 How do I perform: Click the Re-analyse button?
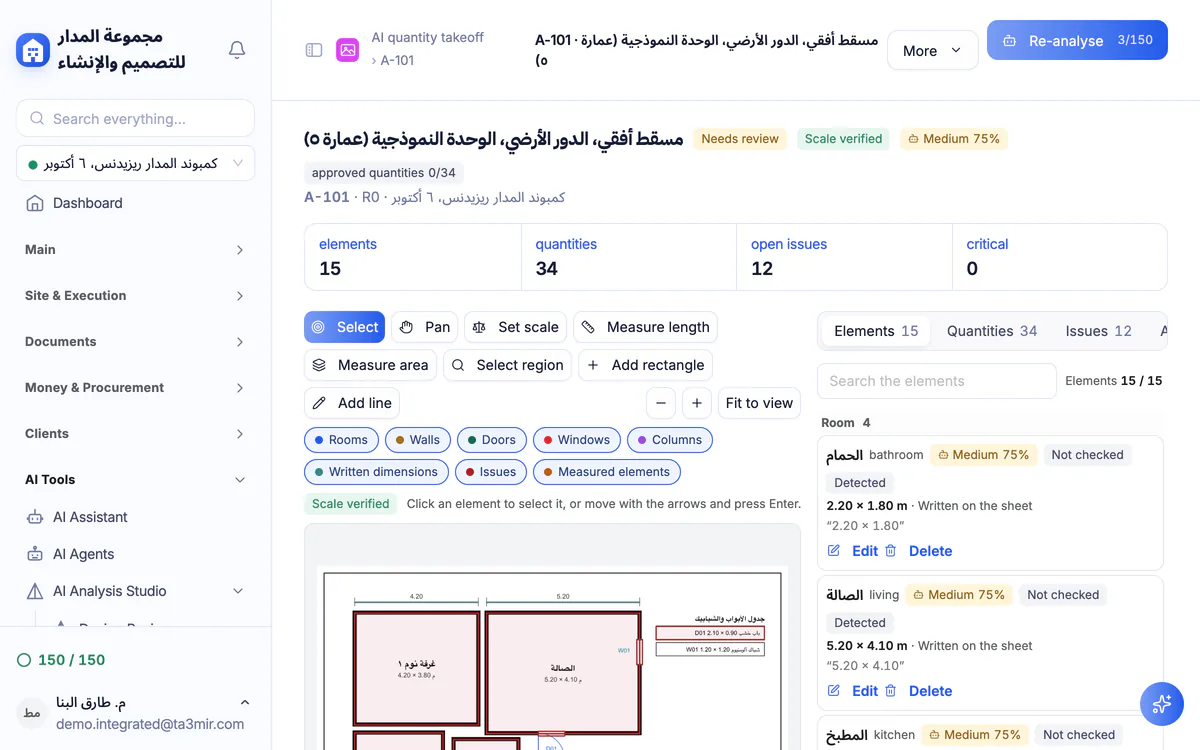point(1077,40)
